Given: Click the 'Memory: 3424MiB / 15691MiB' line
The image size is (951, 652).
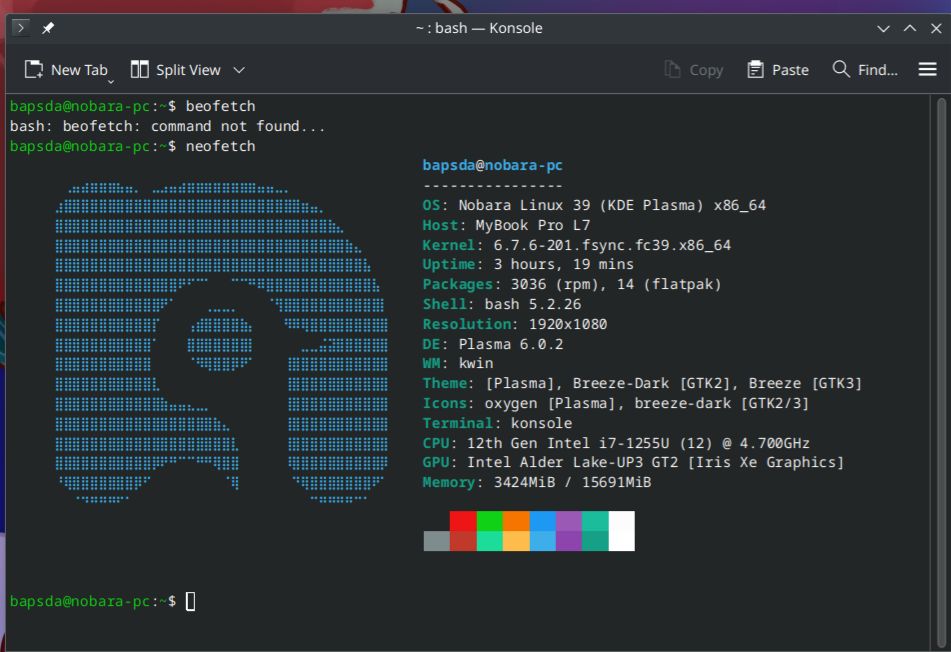Looking at the screenshot, I should point(536,482).
